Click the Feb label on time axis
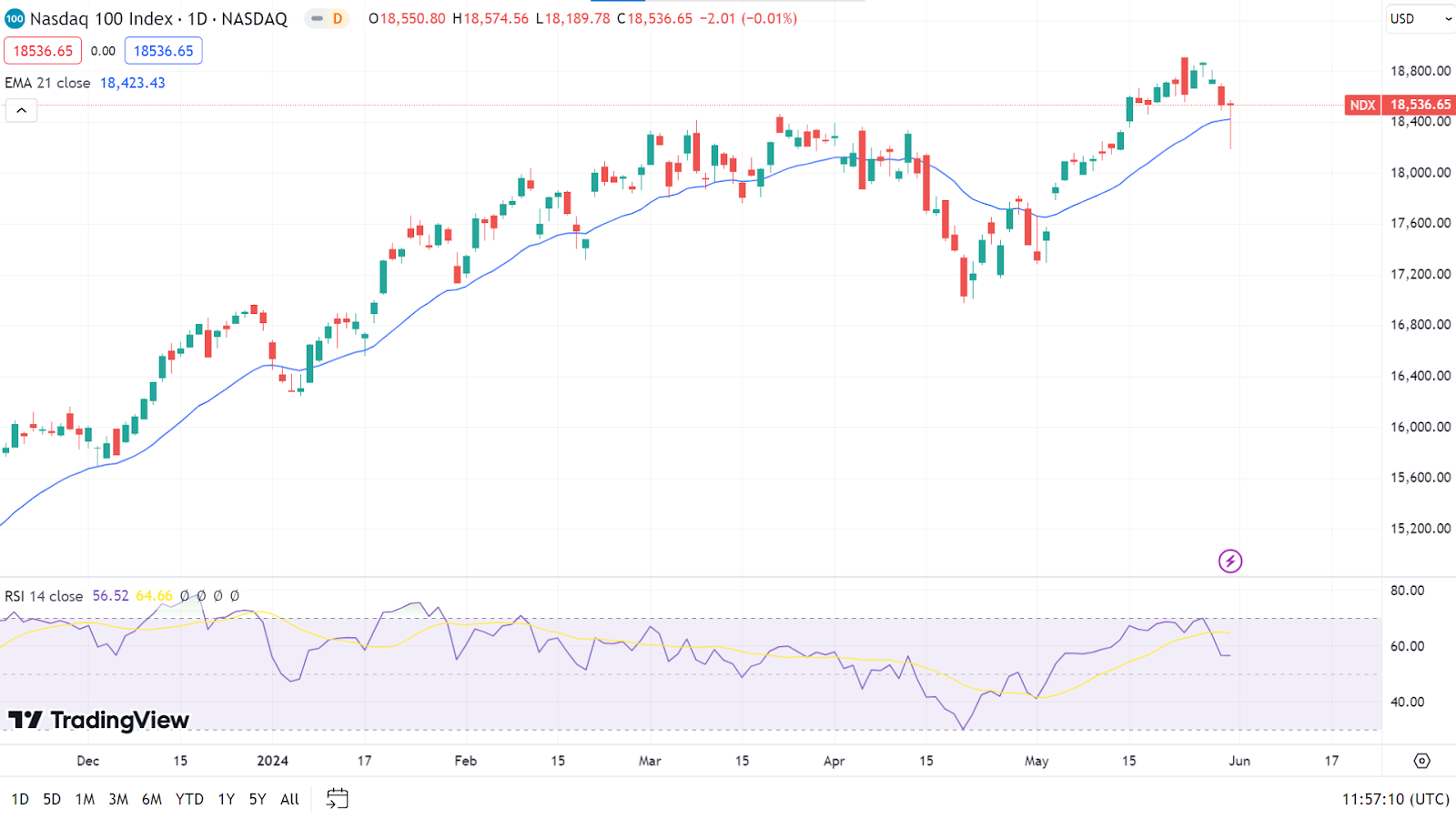 466,761
